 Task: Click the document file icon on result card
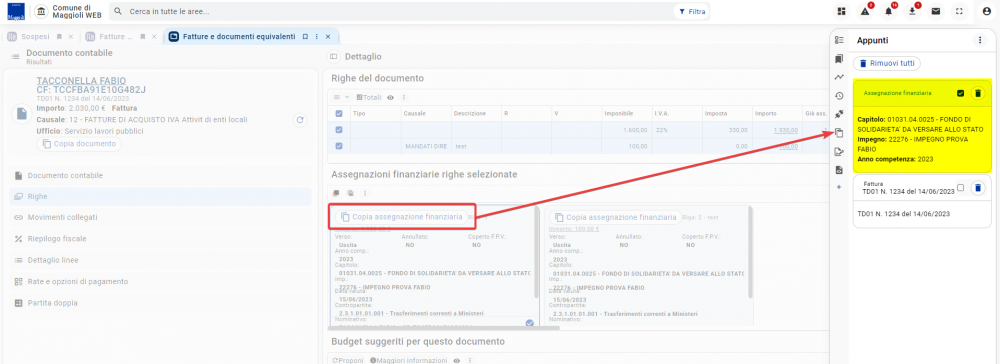pyautogui.click(x=22, y=113)
